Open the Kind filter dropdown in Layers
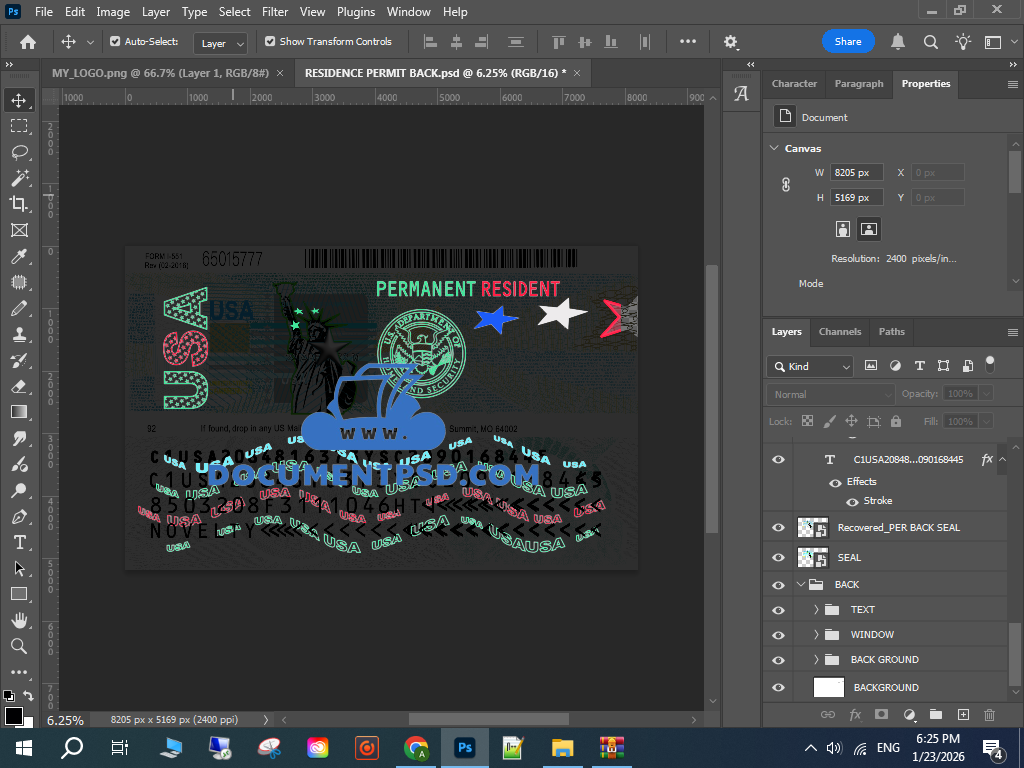Screen dimensions: 1024x768 [x=810, y=366]
